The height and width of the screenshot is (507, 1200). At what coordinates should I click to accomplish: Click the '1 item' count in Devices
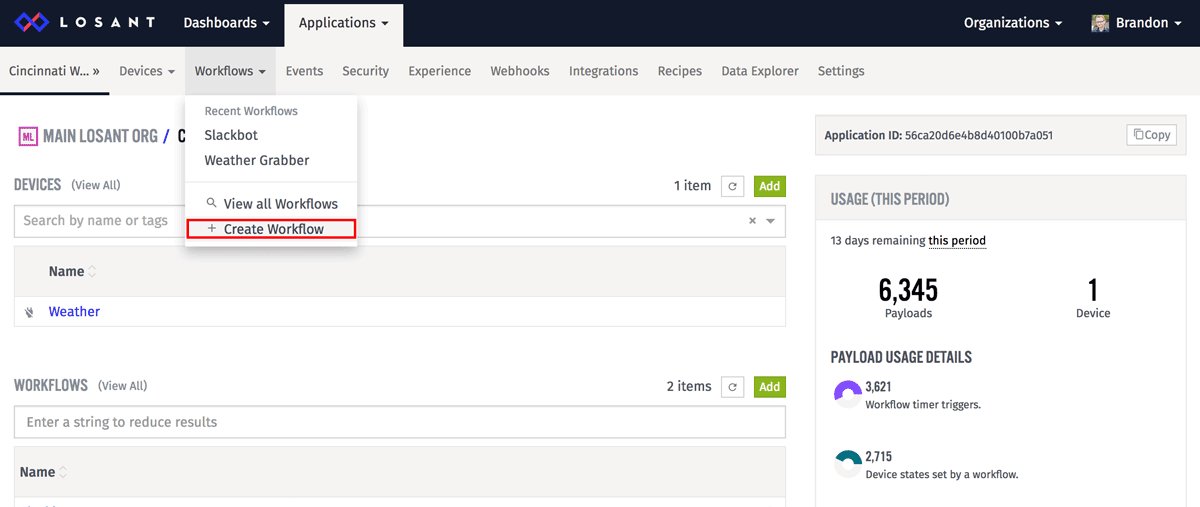coord(692,186)
